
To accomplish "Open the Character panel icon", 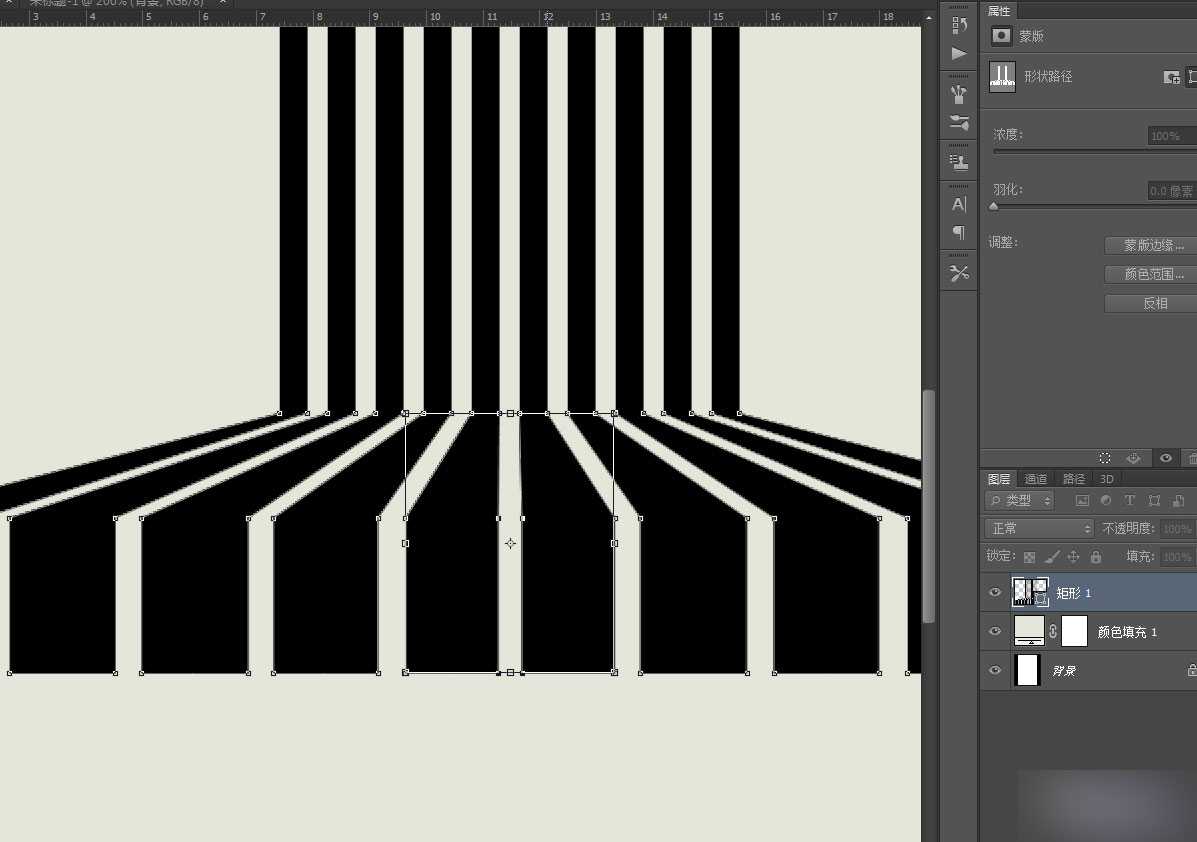I will click(959, 204).
